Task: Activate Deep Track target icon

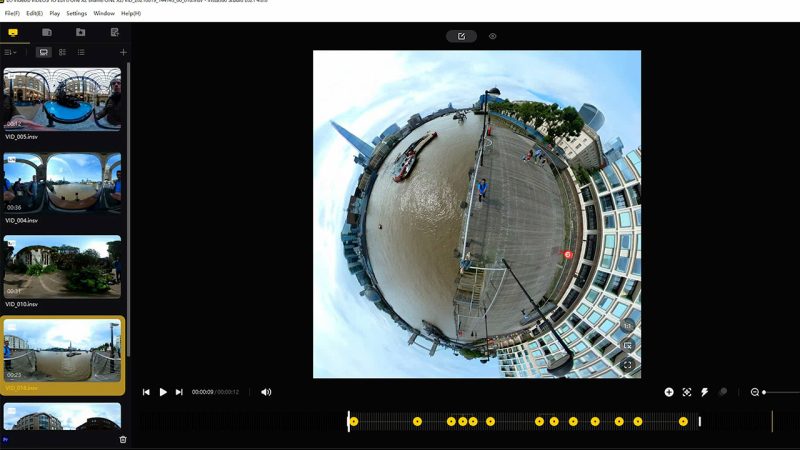Action: click(x=687, y=392)
